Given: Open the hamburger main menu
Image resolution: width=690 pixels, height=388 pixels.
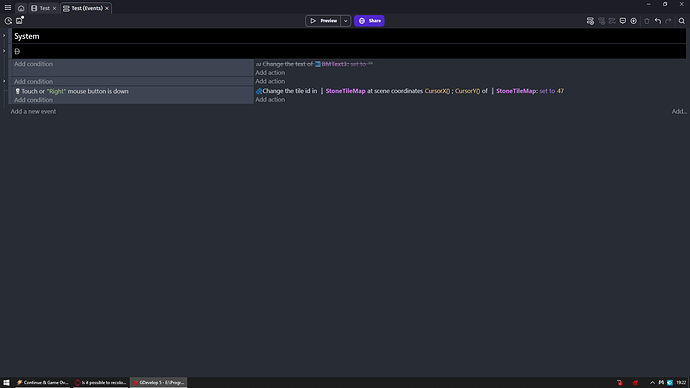Looking at the screenshot, I should 7,7.
